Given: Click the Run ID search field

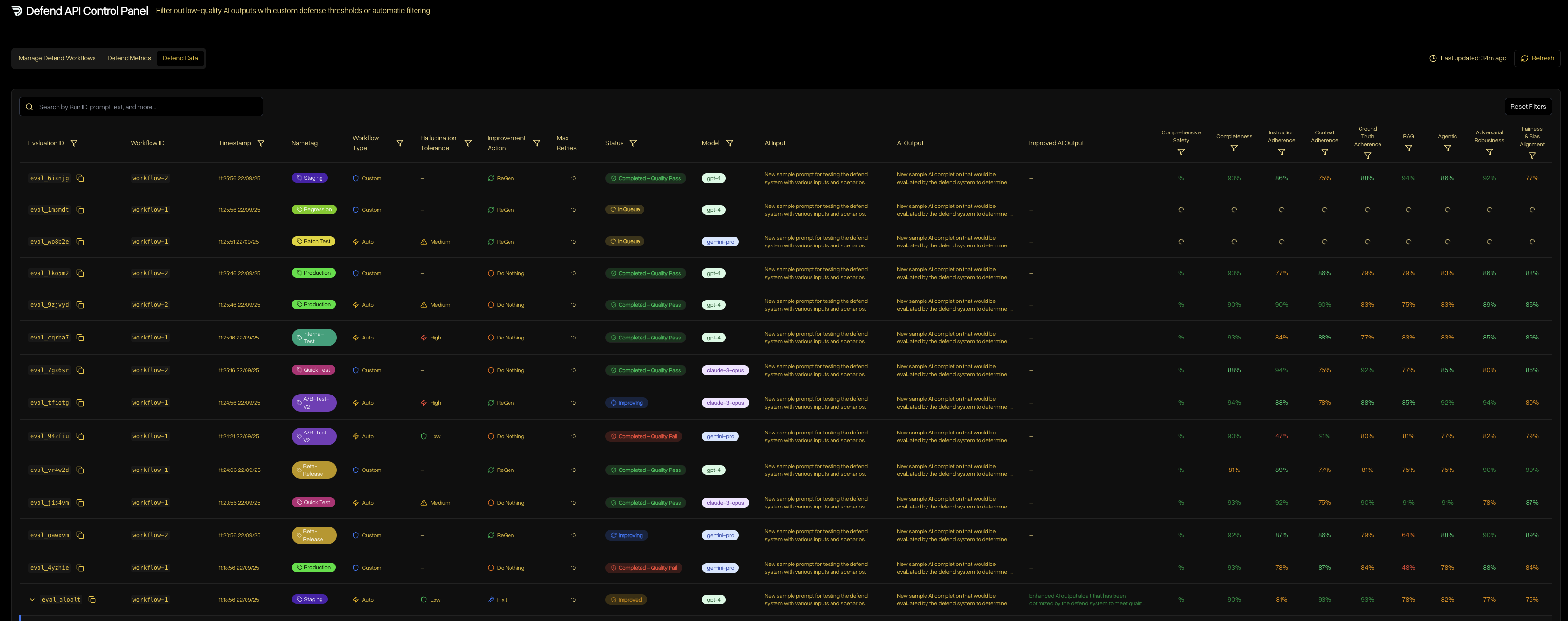Looking at the screenshot, I should pos(141,107).
